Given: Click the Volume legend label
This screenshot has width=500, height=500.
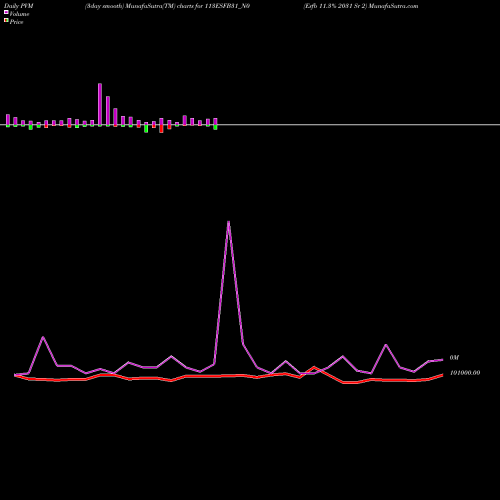Looking at the screenshot, I should click(x=19, y=14).
